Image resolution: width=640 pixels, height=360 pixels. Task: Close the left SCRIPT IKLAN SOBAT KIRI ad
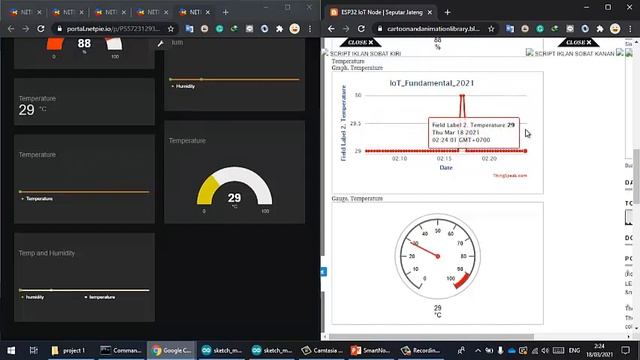pyautogui.click(x=360, y=42)
